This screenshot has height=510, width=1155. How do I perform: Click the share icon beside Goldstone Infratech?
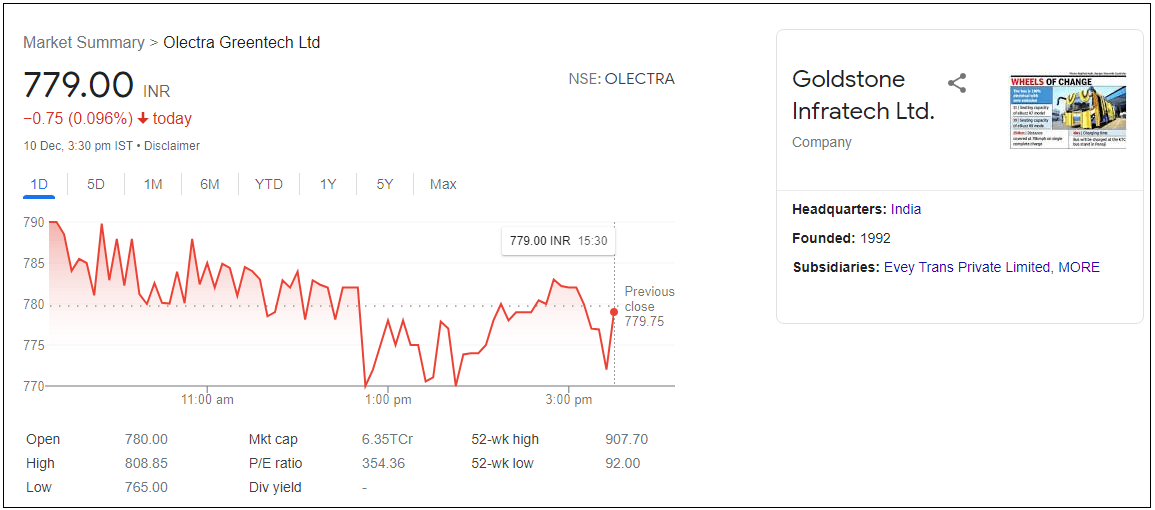(x=957, y=83)
